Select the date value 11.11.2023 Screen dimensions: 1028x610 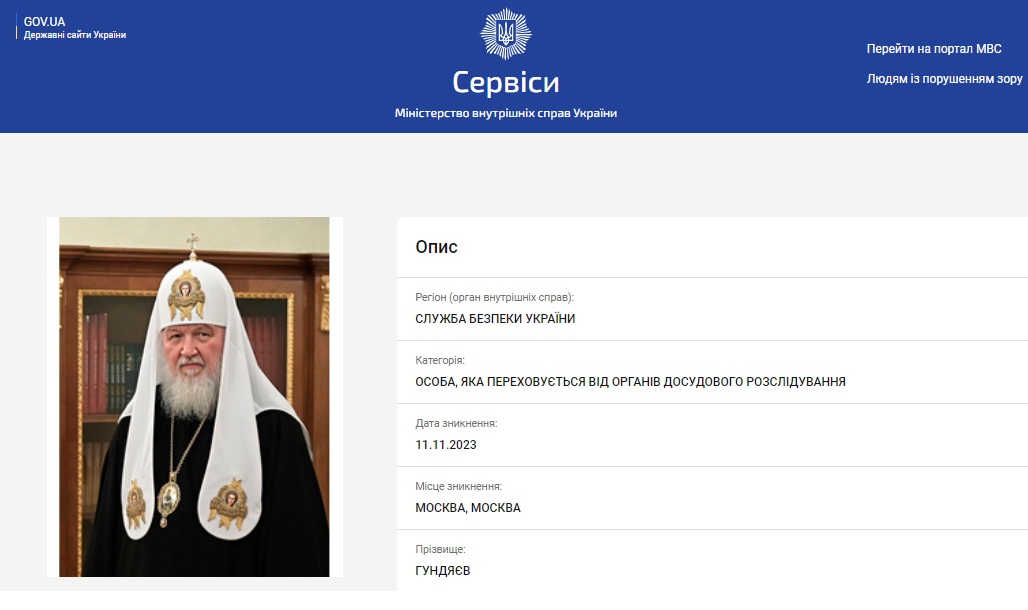(446, 445)
